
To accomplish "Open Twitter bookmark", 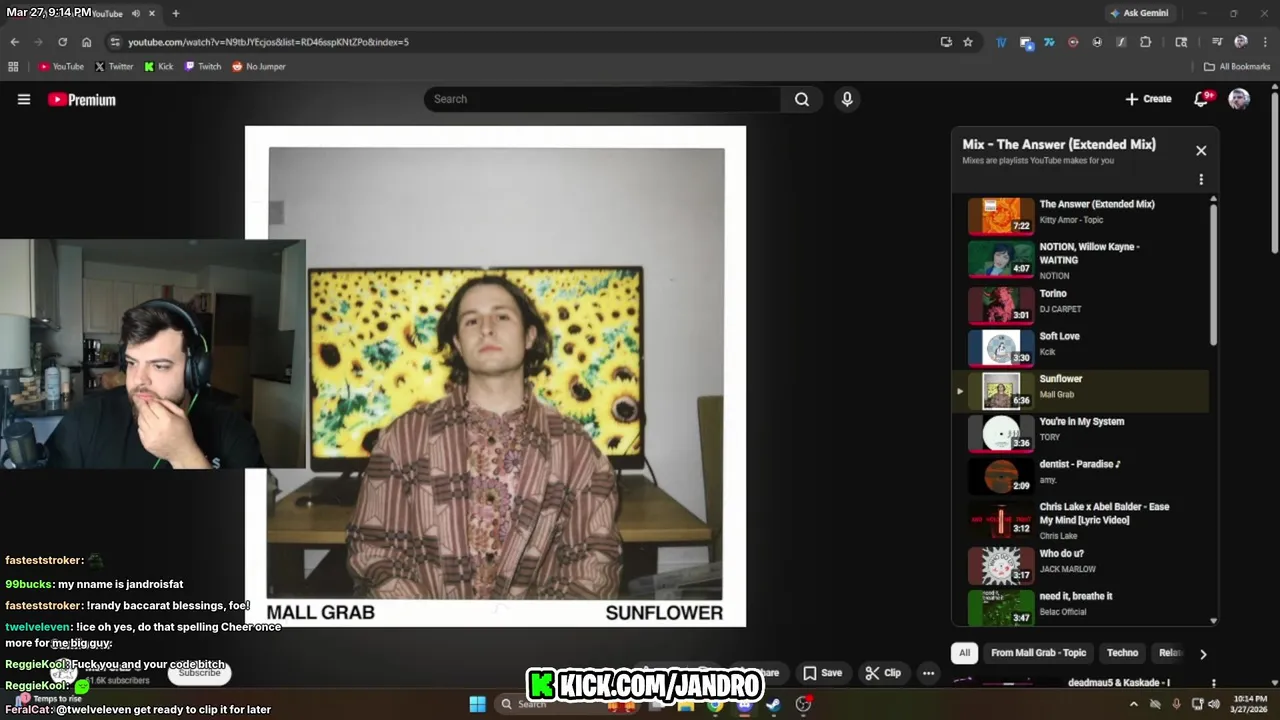I will click(x=114, y=67).
